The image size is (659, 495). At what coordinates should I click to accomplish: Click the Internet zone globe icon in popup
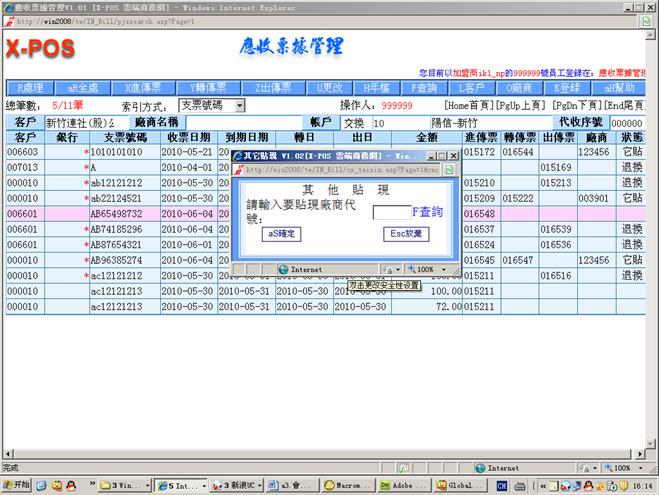point(284,270)
